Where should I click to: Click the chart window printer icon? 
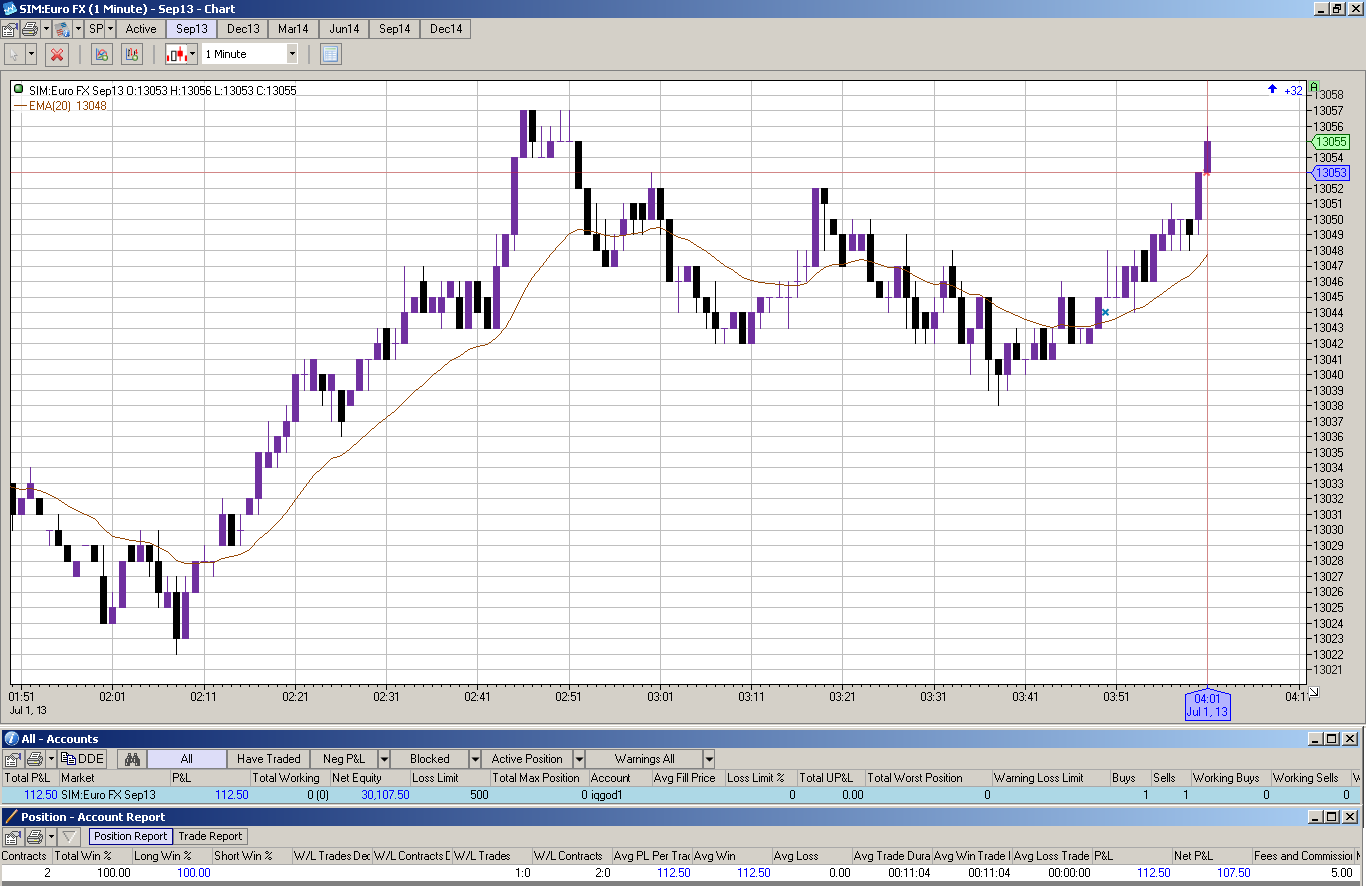(x=29, y=29)
